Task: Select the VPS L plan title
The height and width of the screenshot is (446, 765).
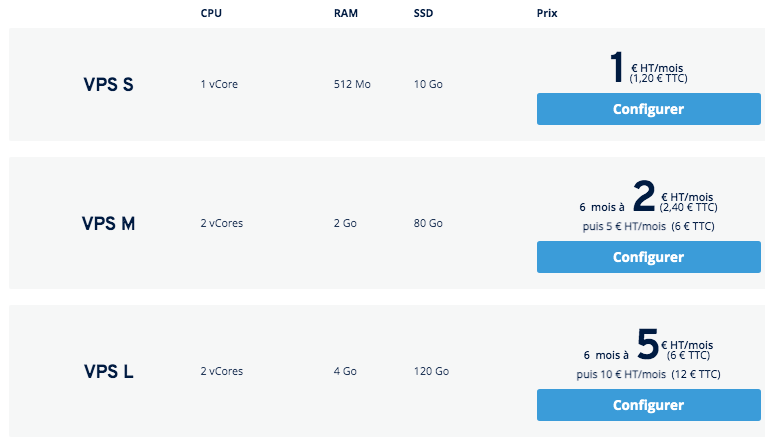Action: coord(108,371)
